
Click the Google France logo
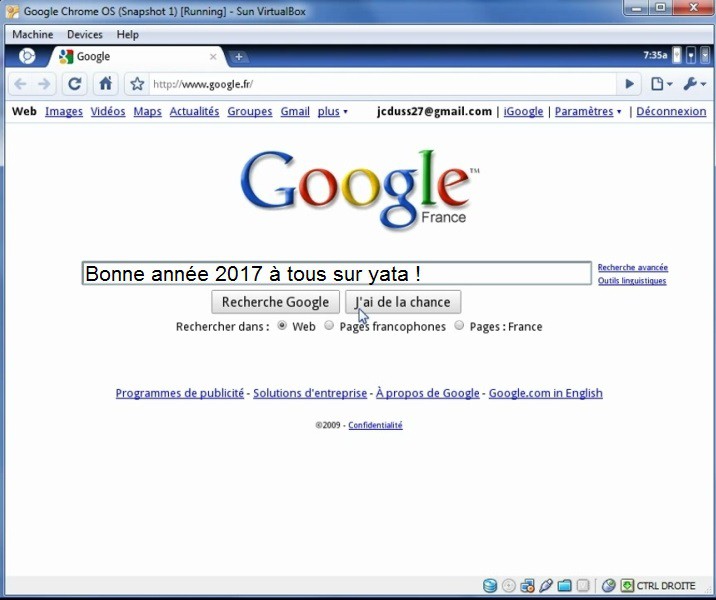pyautogui.click(x=359, y=189)
